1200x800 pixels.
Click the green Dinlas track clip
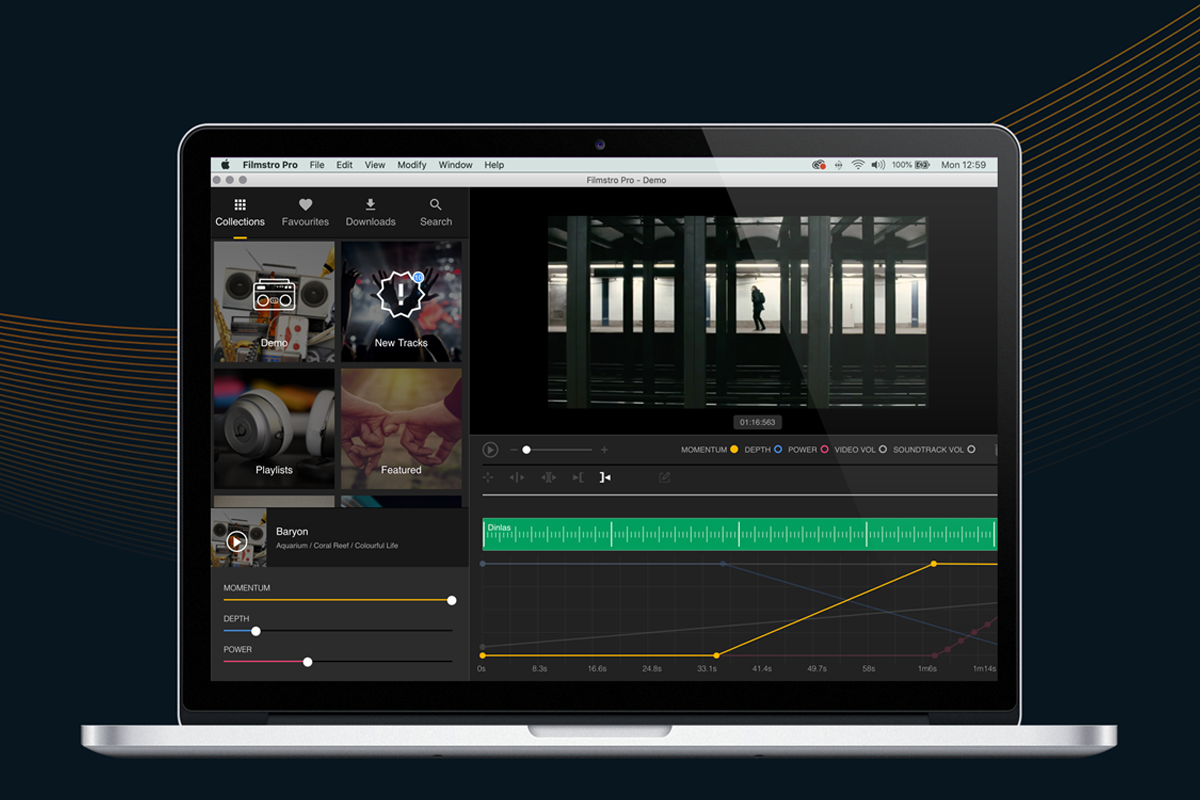coord(738,534)
